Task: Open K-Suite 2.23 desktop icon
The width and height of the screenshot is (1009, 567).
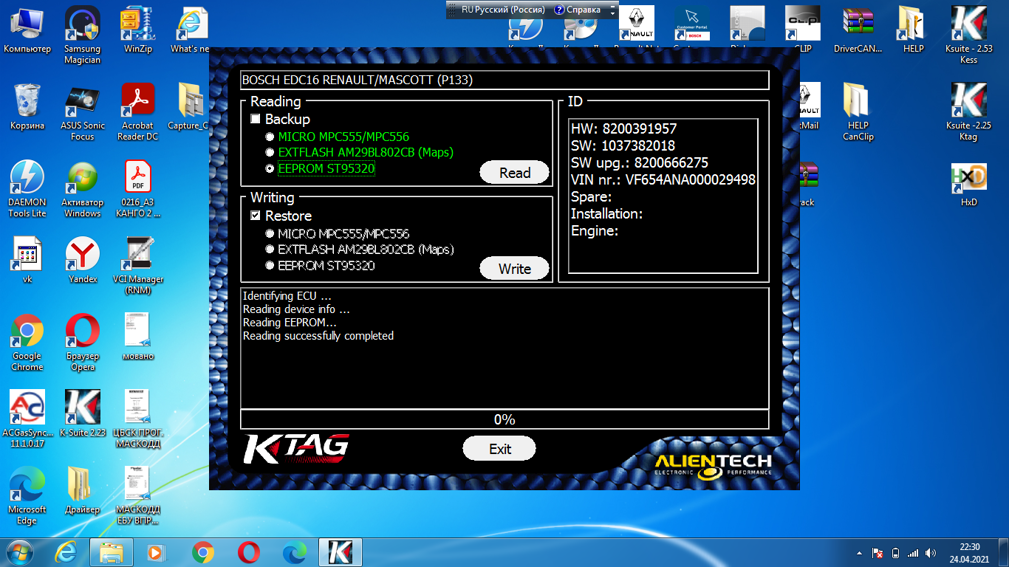Action: click(82, 413)
